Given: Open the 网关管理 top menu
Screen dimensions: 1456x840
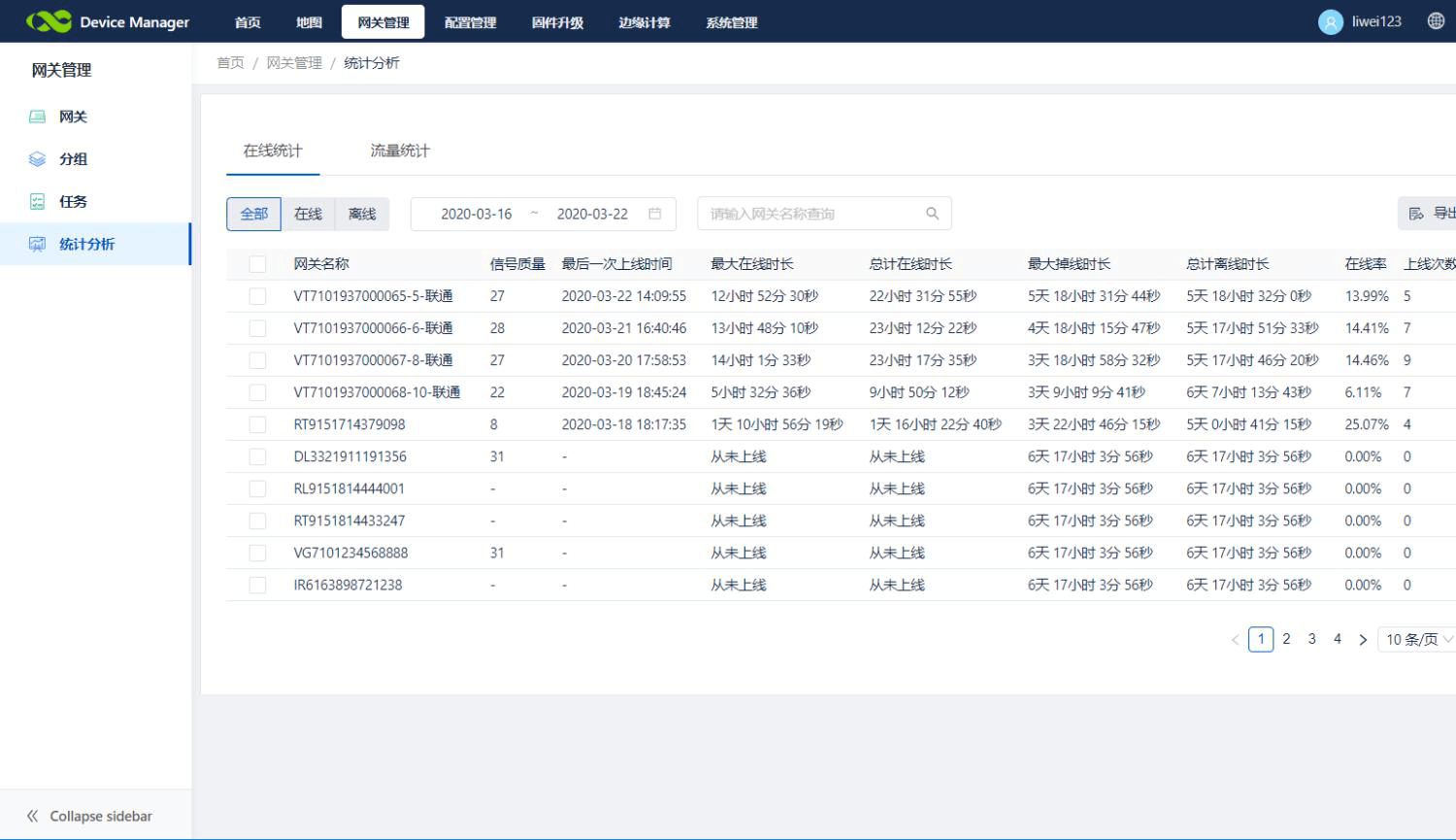Looking at the screenshot, I should (x=383, y=22).
